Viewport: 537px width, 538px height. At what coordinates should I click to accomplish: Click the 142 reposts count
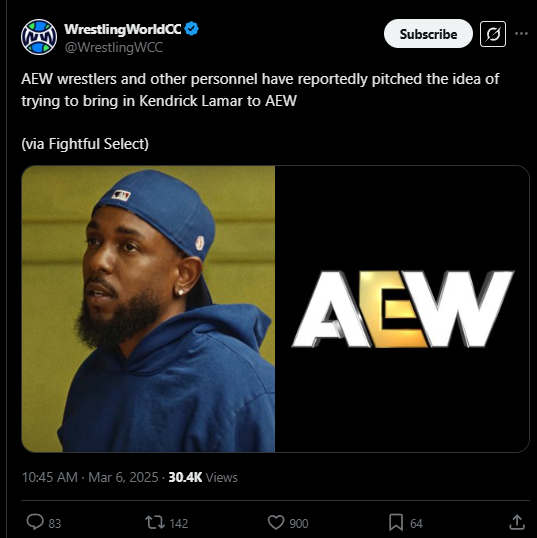point(179,524)
